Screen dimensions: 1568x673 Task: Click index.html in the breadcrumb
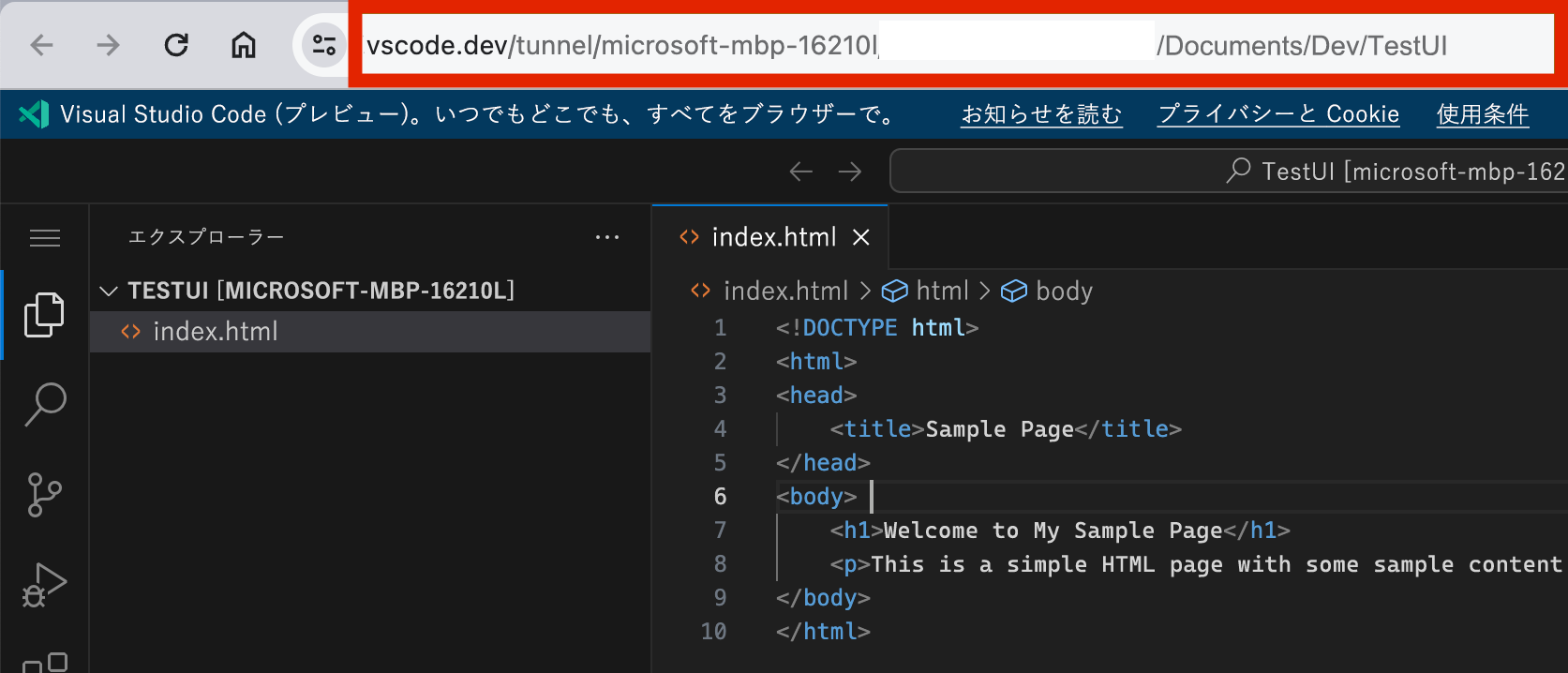pyautogui.click(x=785, y=292)
